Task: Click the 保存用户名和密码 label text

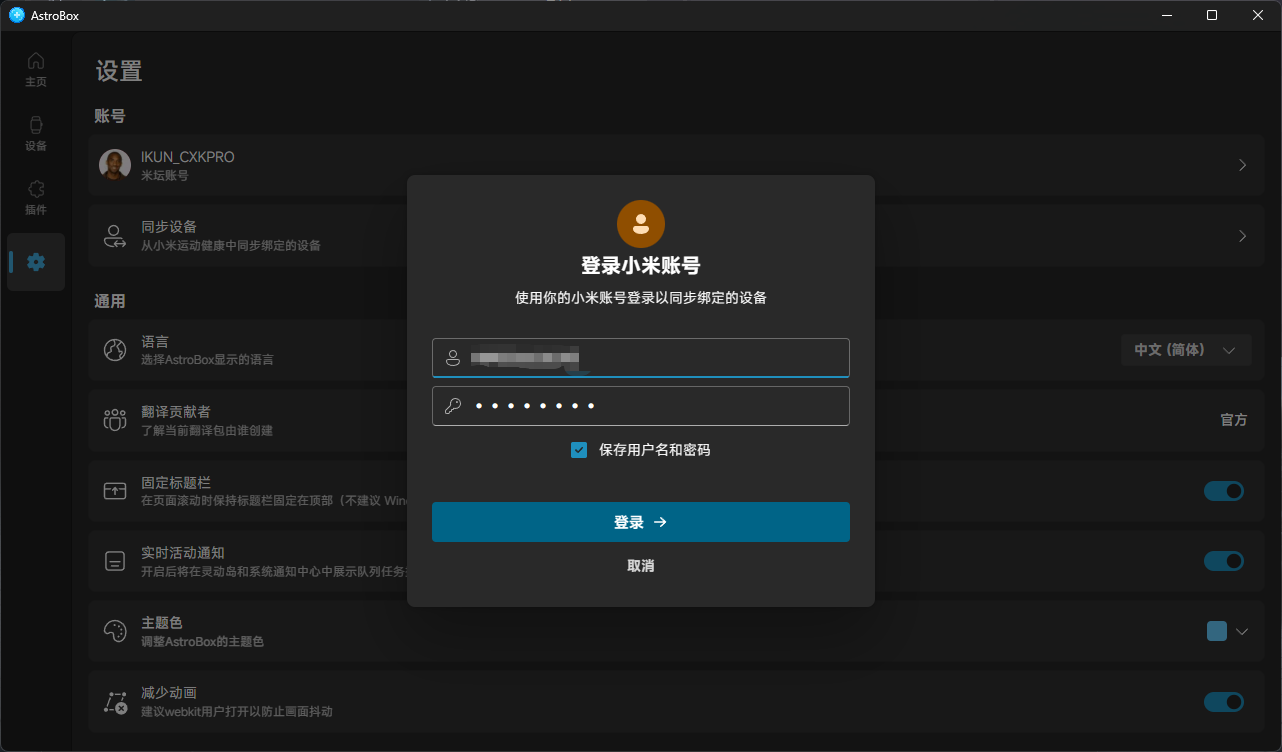Action: coord(655,450)
